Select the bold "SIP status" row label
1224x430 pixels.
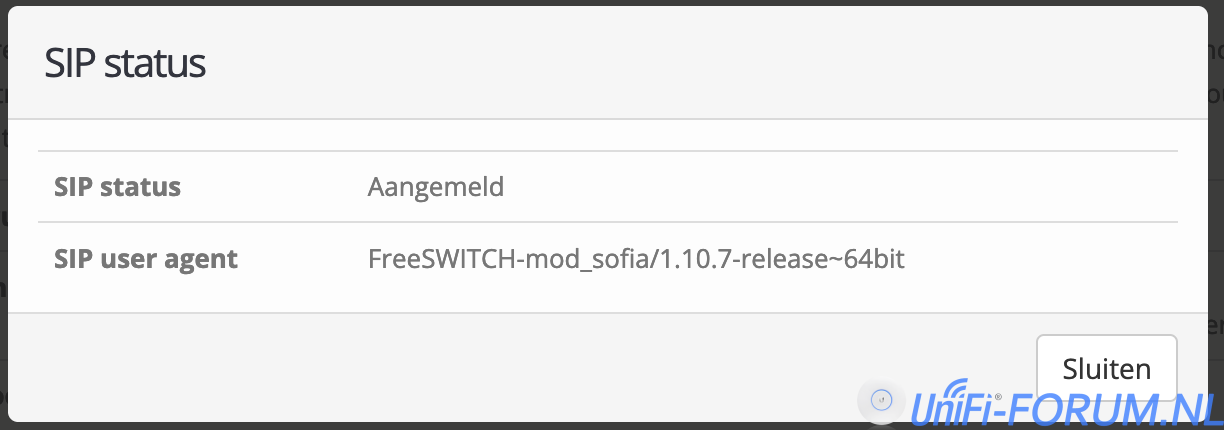pos(118,187)
